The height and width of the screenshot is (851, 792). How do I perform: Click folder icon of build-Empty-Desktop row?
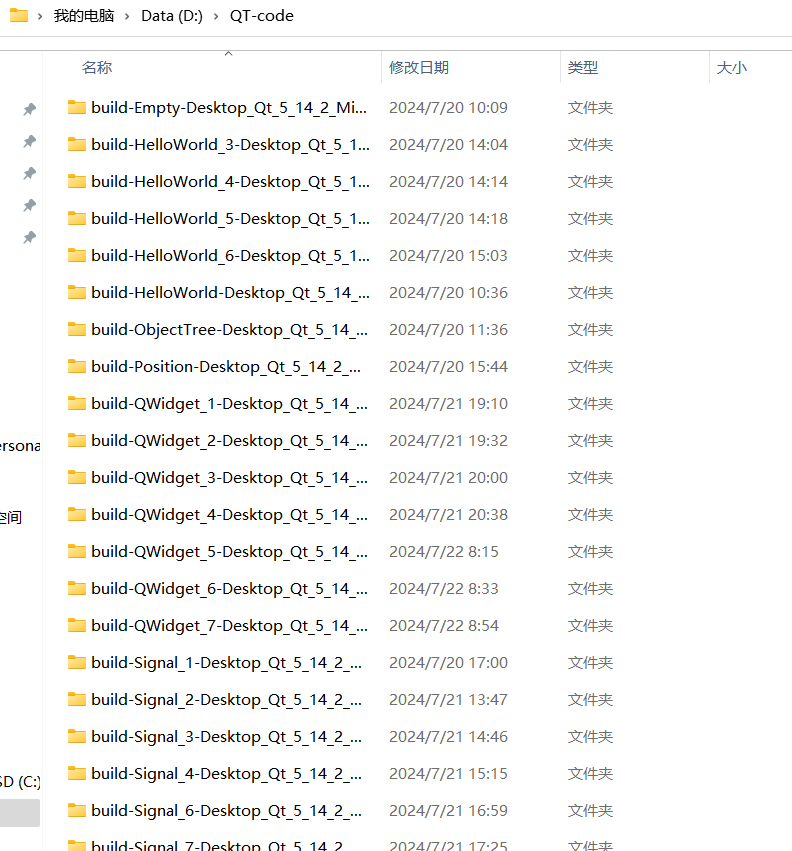click(77, 107)
